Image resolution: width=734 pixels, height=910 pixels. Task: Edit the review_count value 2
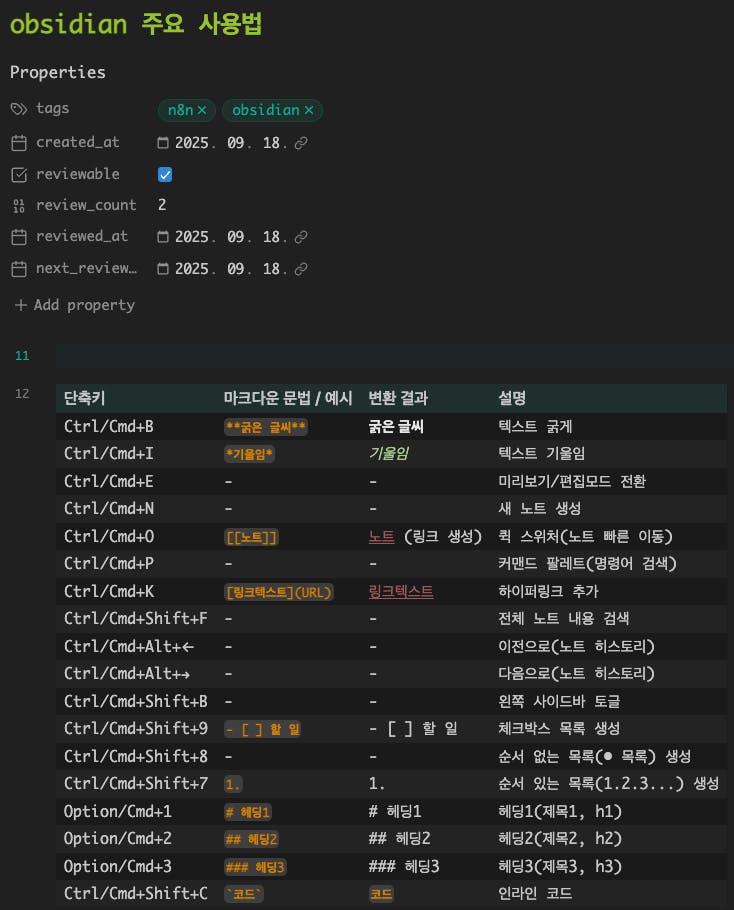[162, 204]
